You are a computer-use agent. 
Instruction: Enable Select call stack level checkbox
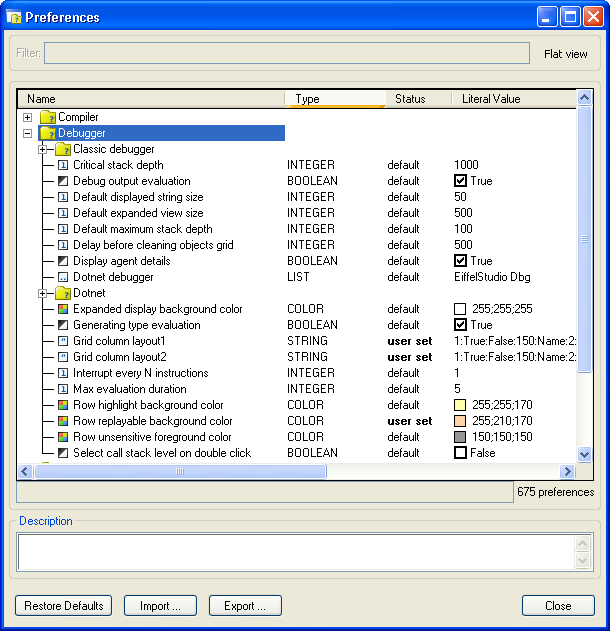click(x=461, y=453)
